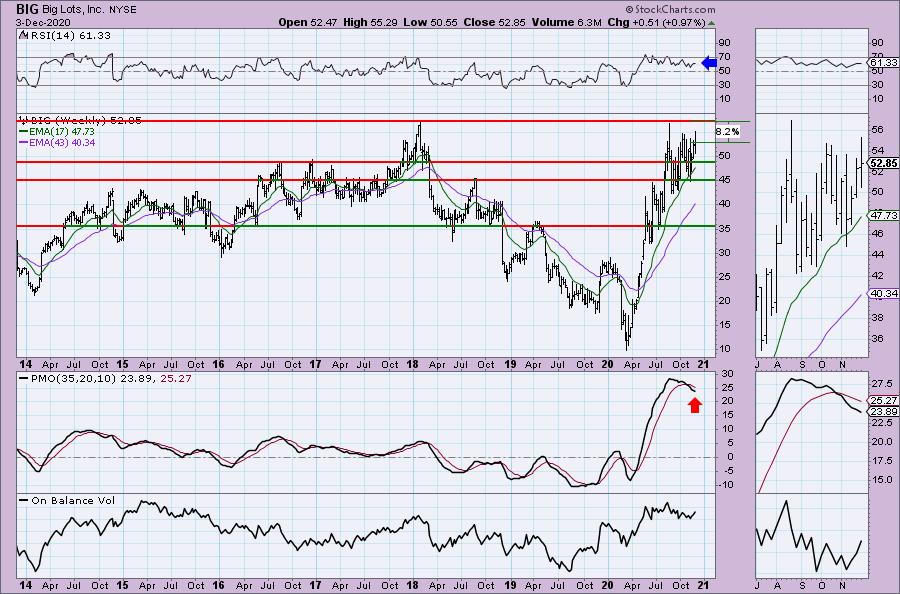Click the date 3-Dec-2020
The height and width of the screenshot is (594, 900).
coord(44,23)
